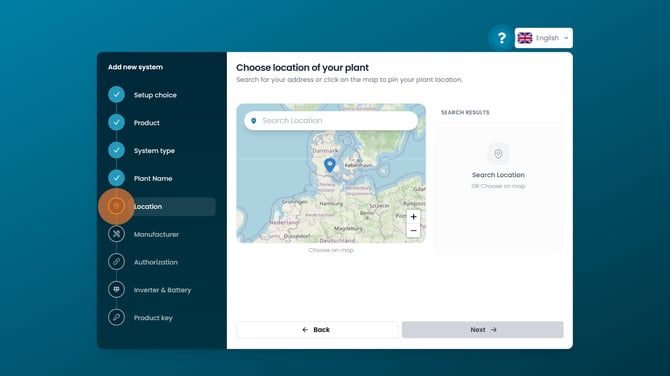The image size is (670, 376).
Task: Click the 'OR Choose on map' text
Action: [x=498, y=186]
